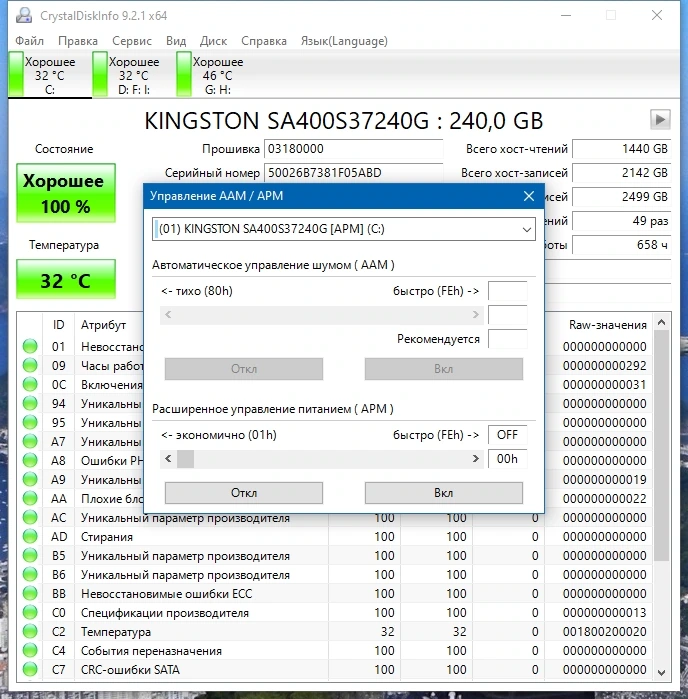Select drive G: H: tab
Viewport: 688px width, 699px height.
tap(217, 75)
